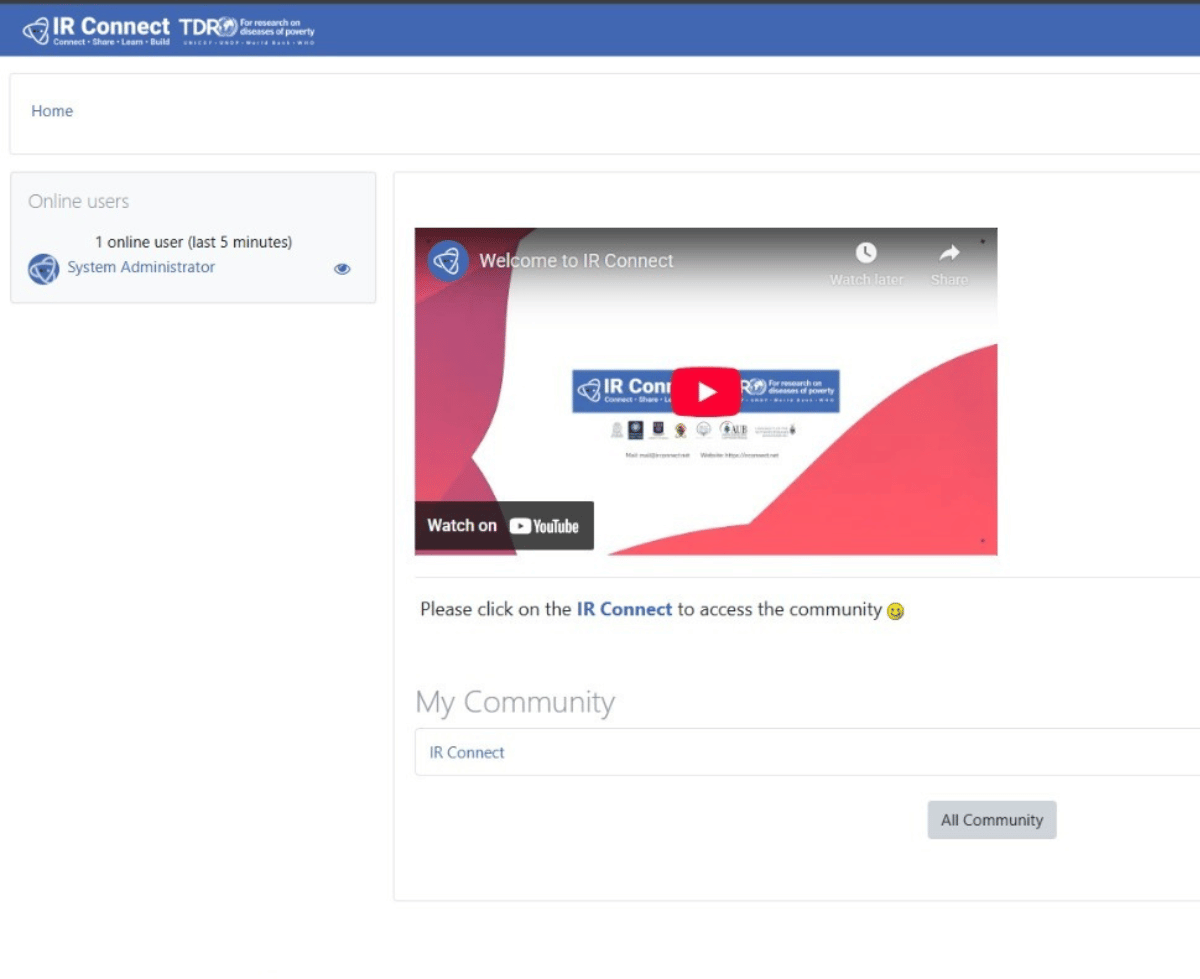
Task: Click the Share arrow icon on the video
Action: tap(949, 254)
